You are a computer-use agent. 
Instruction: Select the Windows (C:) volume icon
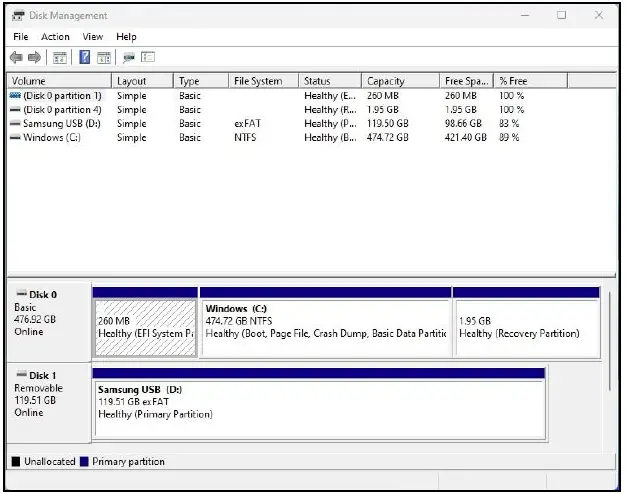pyautogui.click(x=15, y=138)
